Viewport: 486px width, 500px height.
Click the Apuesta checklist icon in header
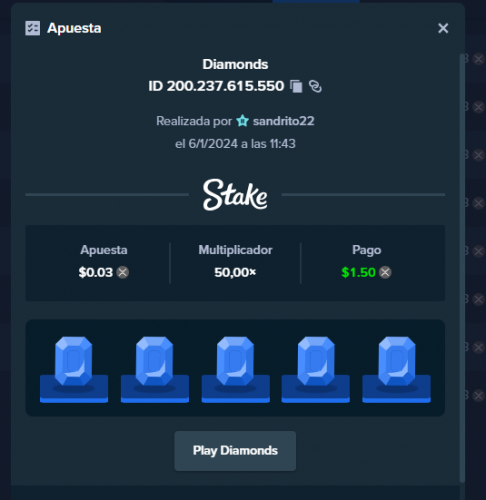coord(33,28)
